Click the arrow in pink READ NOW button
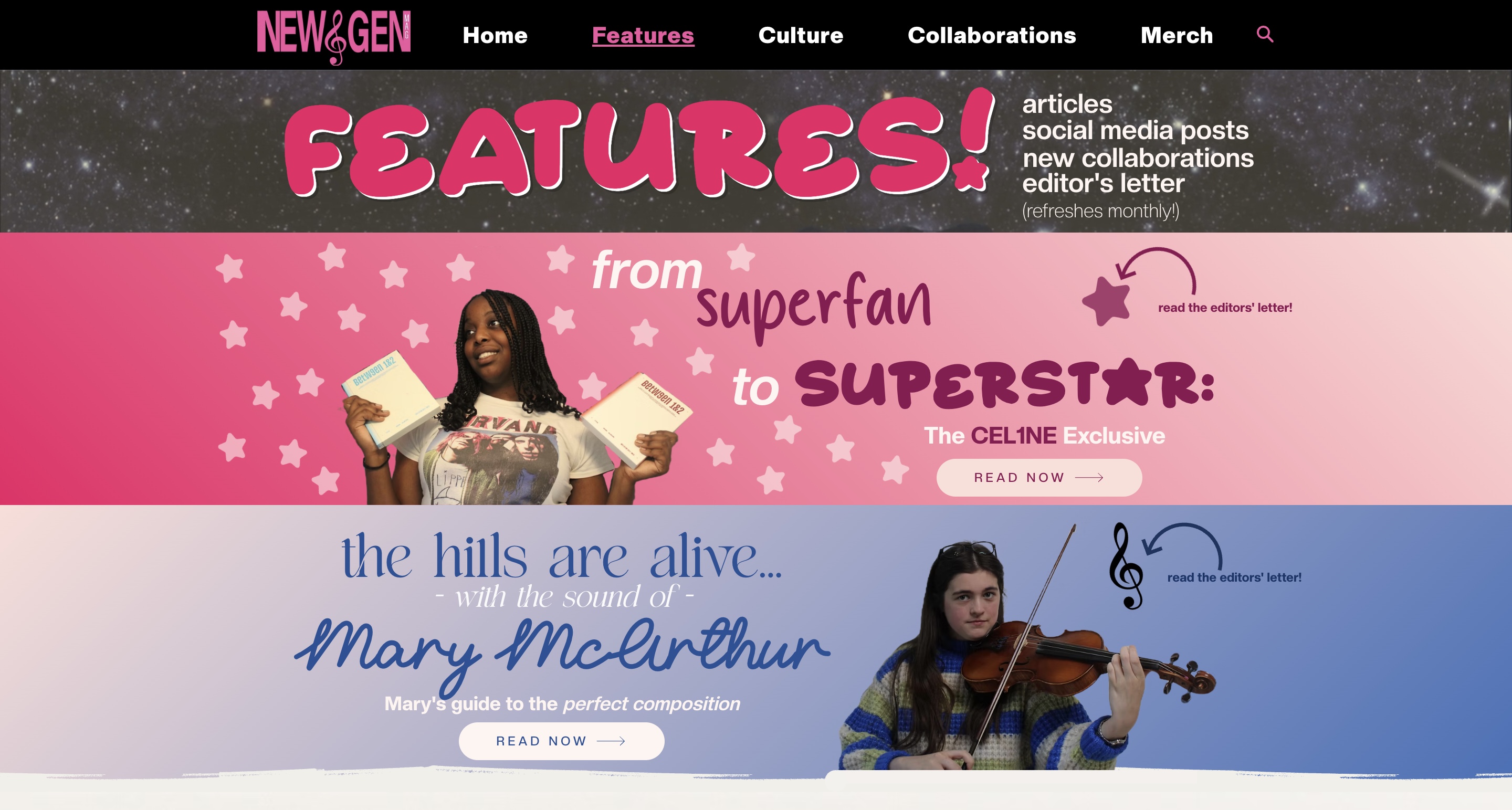 point(1089,478)
